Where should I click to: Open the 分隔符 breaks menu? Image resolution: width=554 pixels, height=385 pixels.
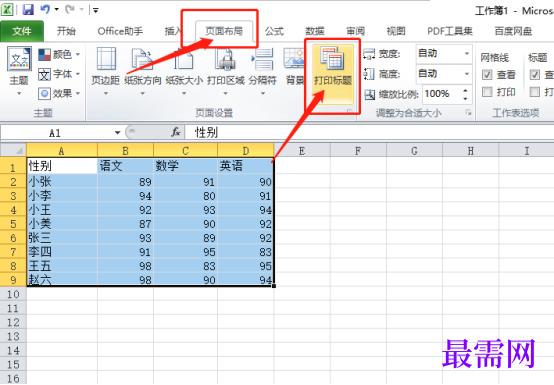point(263,72)
